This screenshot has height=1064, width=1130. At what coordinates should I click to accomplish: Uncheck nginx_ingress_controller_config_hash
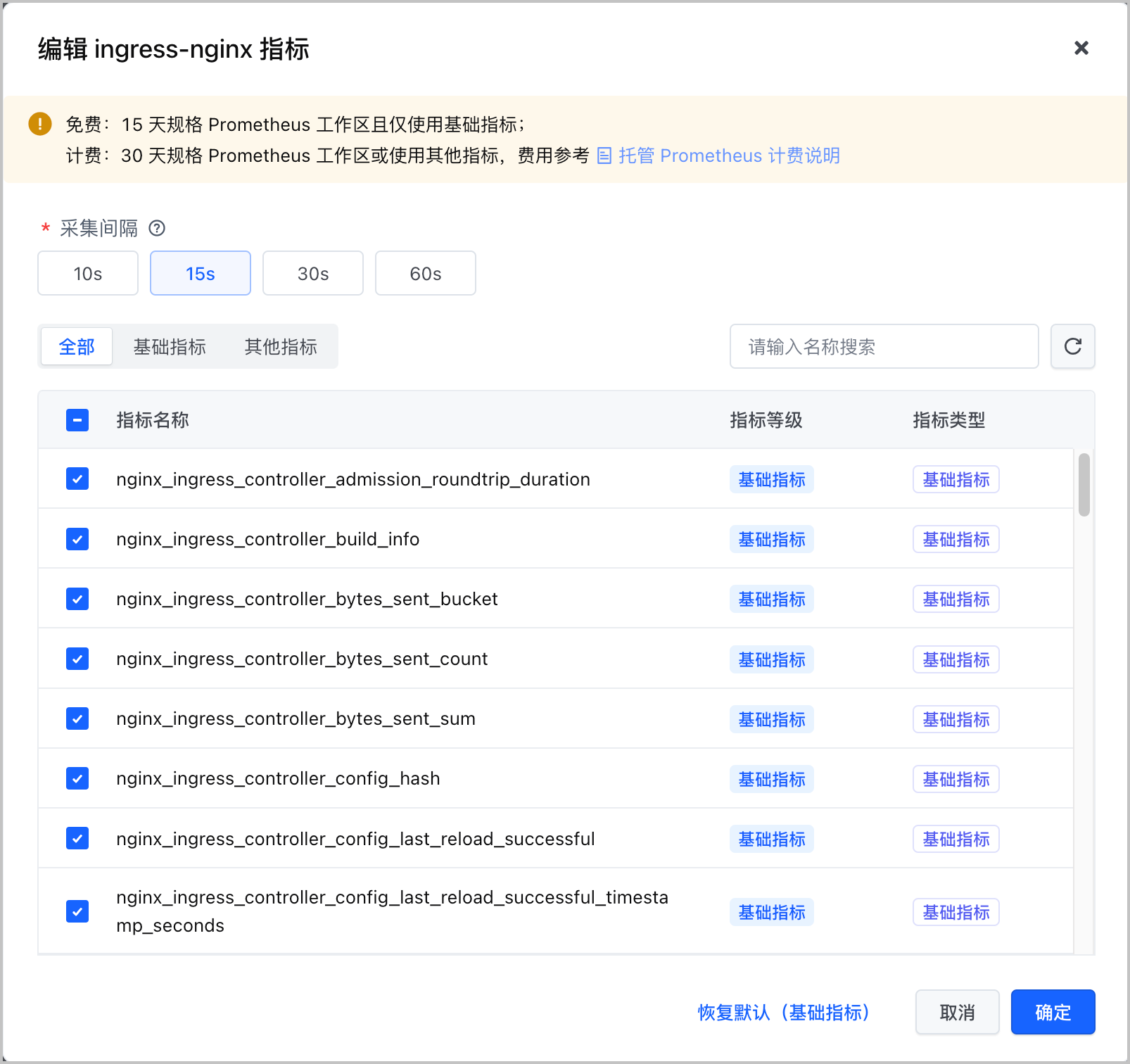77,778
